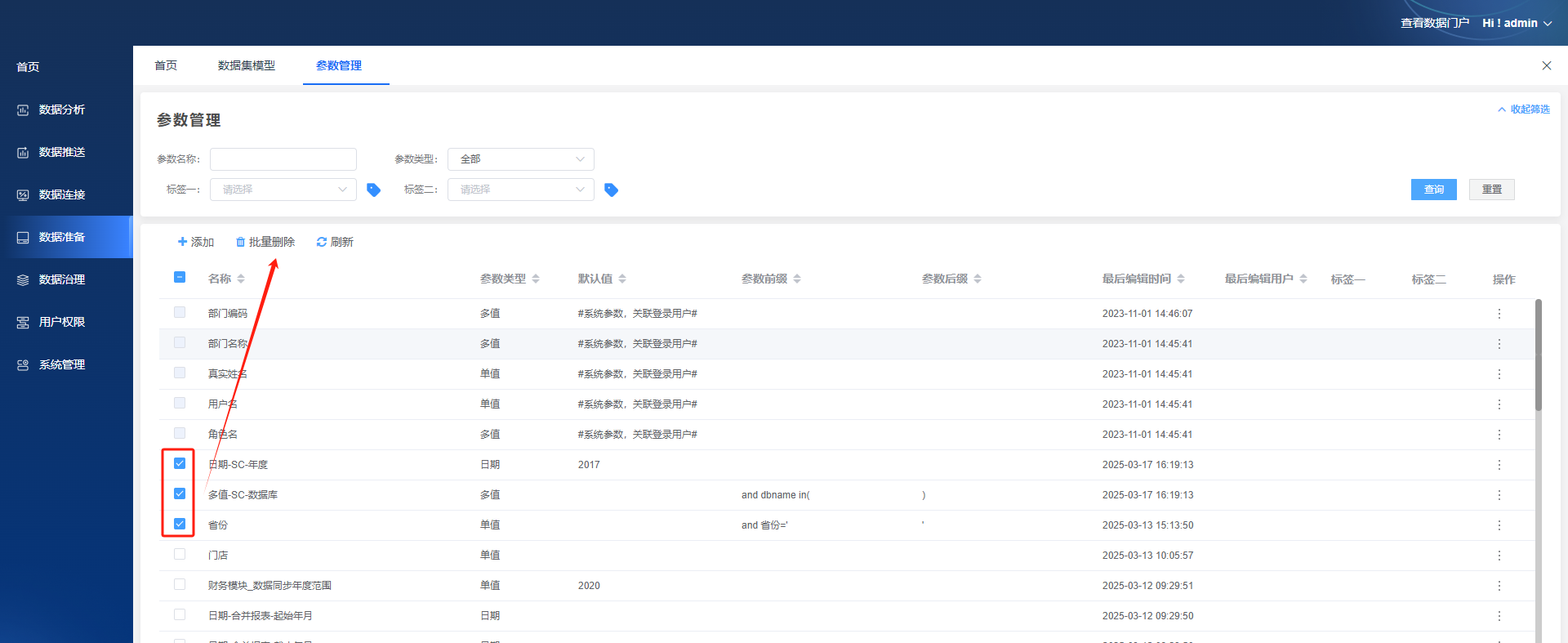This screenshot has height=643, width=1568.
Task: Expand the 标签一 select dropdown
Action: coord(283,190)
